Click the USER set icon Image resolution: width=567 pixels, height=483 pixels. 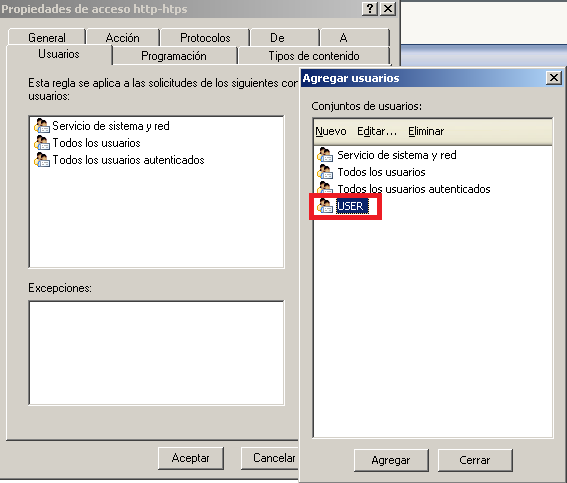point(325,206)
